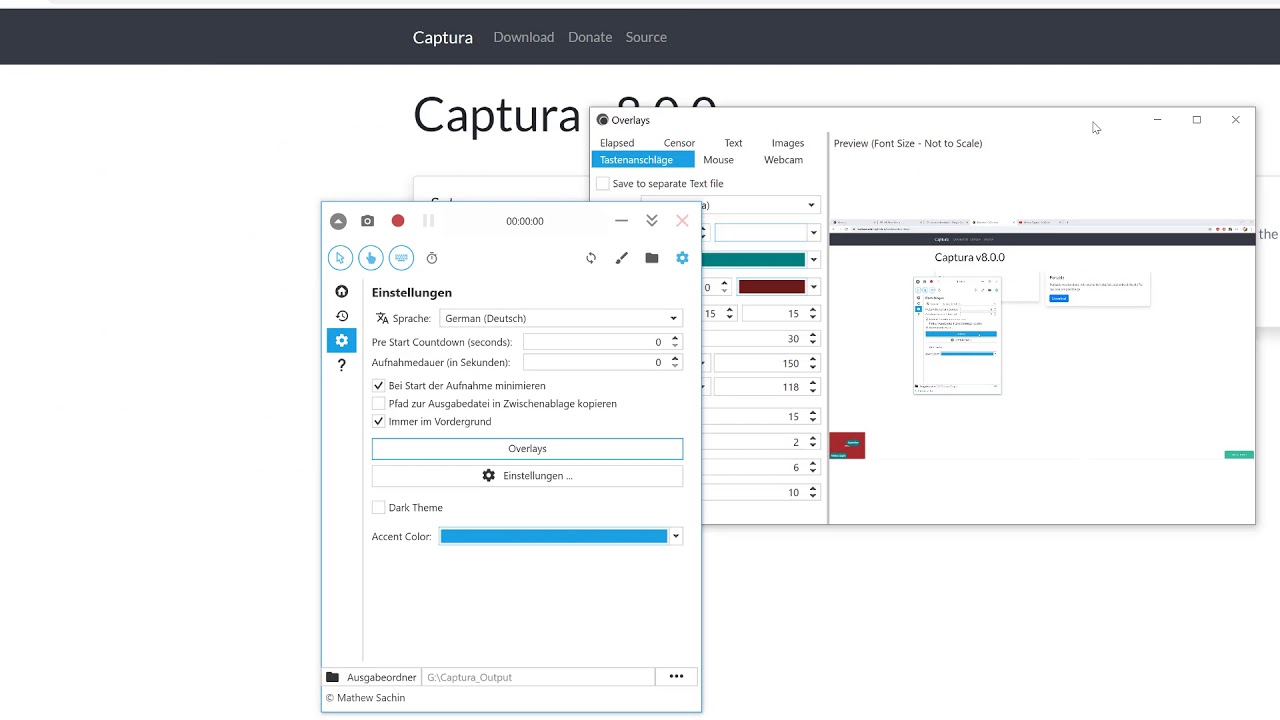Viewport: 1280px width, 720px height.
Task: Open the question mark help icon
Action: coord(342,365)
